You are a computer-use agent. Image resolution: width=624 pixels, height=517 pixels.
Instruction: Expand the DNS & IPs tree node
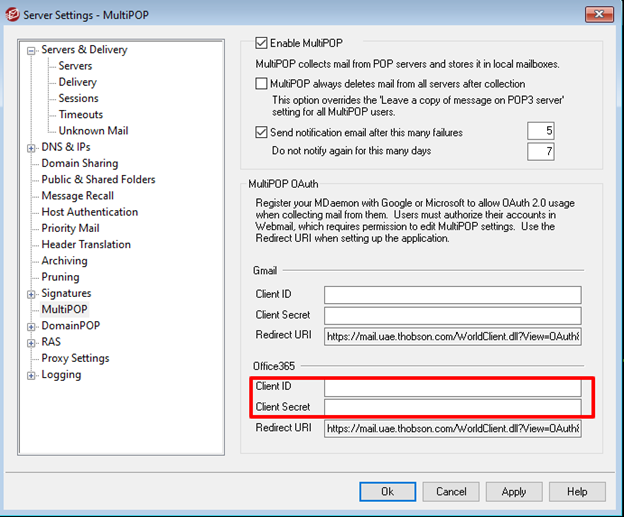pyautogui.click(x=31, y=147)
